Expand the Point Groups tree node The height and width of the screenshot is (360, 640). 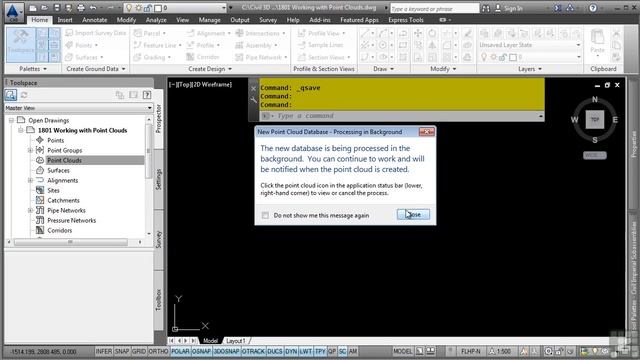point(30,150)
